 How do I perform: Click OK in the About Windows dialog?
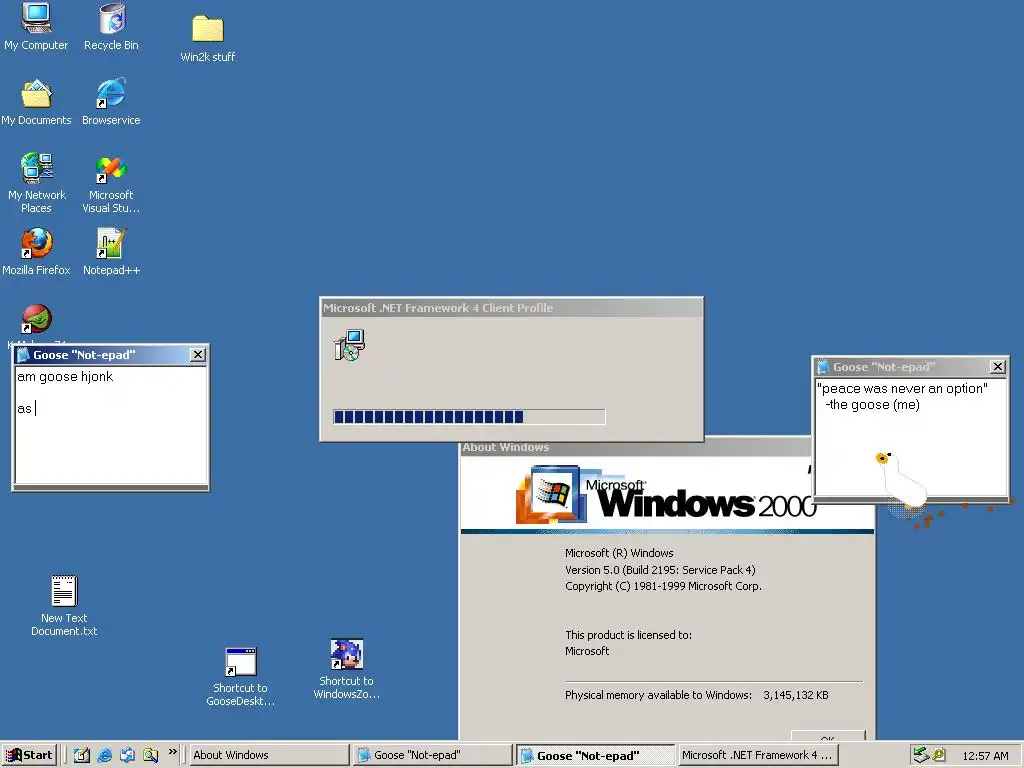[827, 736]
